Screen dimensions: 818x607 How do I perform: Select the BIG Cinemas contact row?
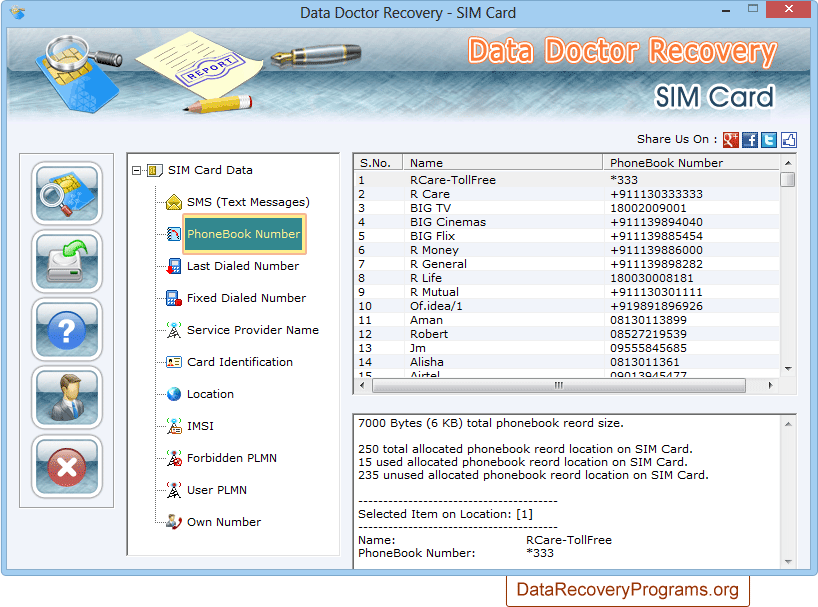[x=567, y=222]
